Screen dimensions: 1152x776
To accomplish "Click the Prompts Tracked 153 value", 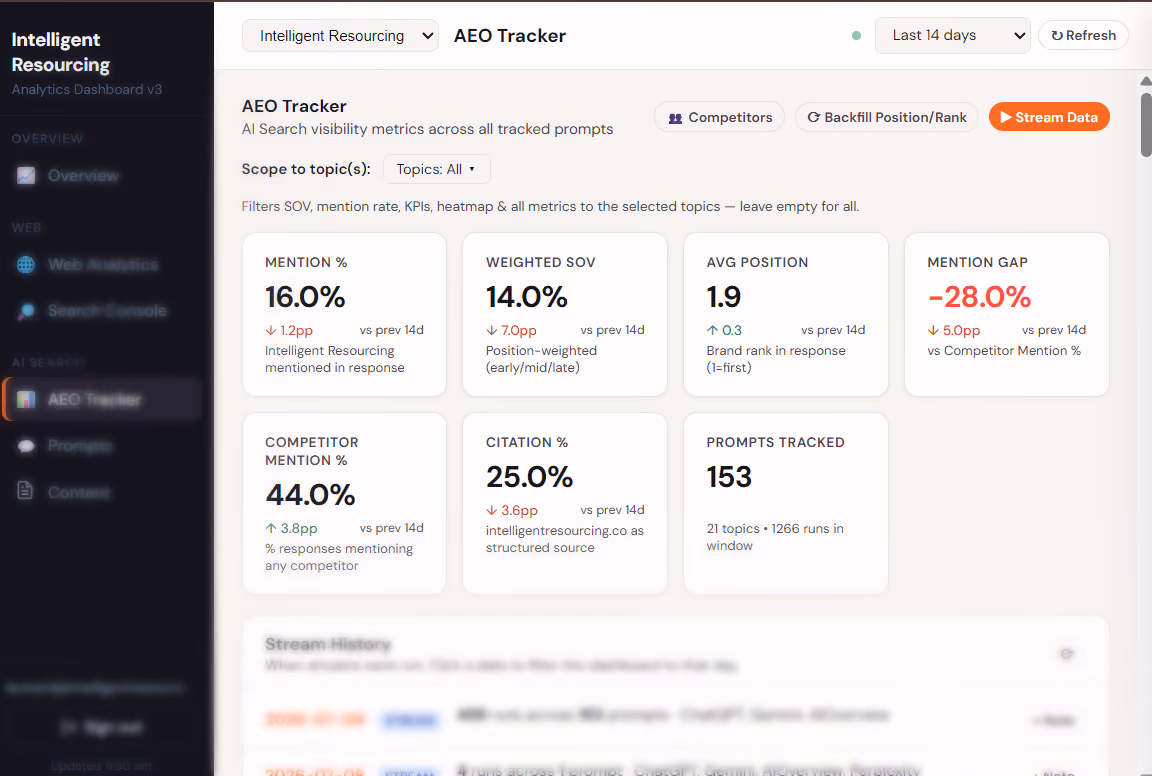I will click(729, 477).
